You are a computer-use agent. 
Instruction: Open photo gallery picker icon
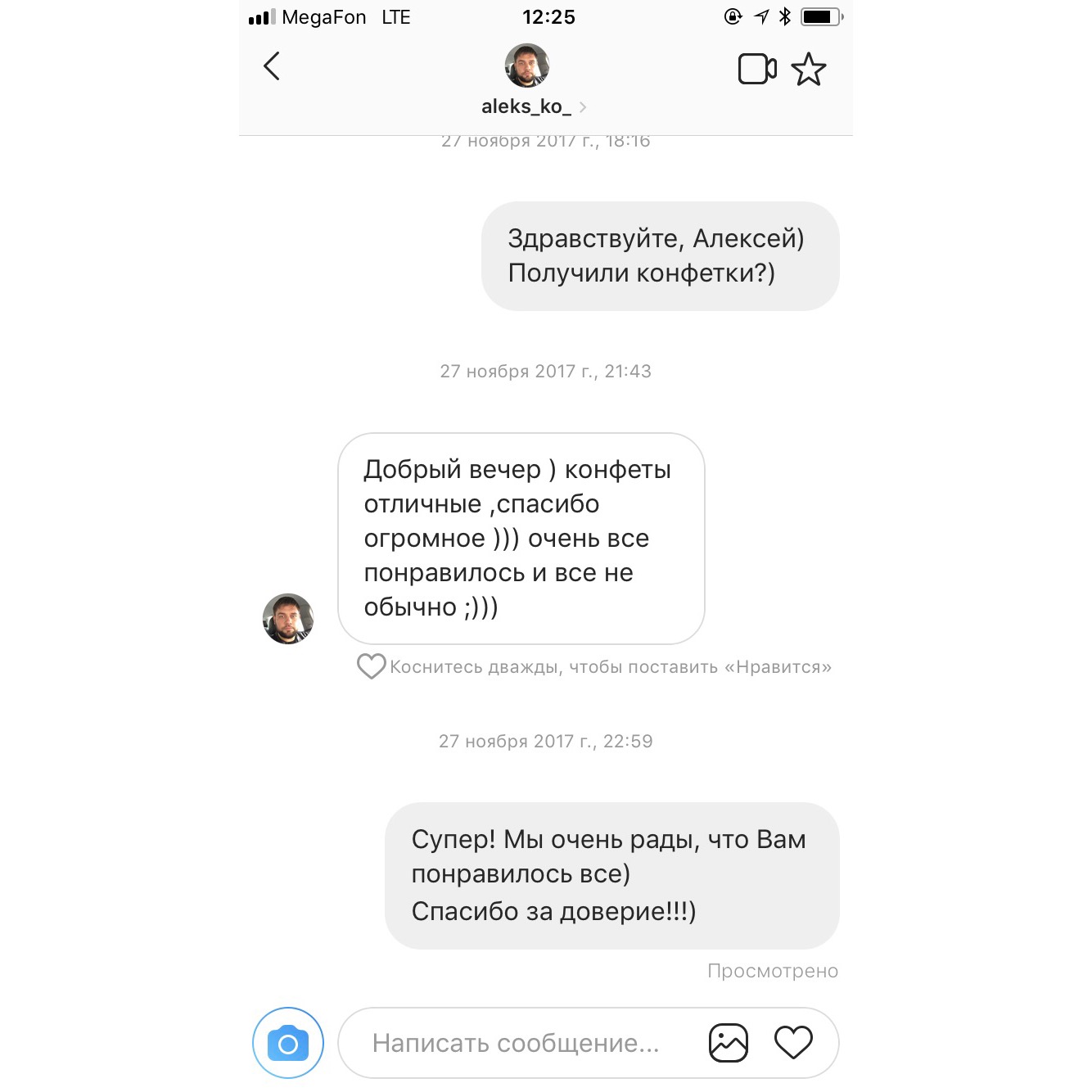pyautogui.click(x=729, y=1043)
